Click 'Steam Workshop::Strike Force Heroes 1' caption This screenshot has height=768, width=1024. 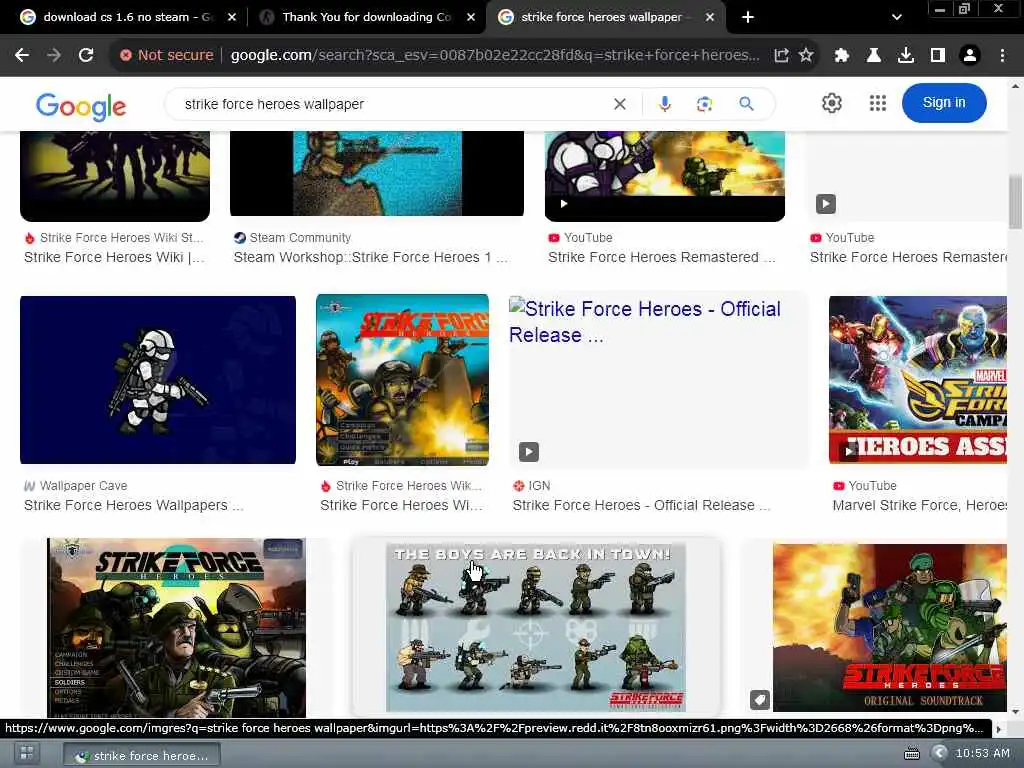coord(370,257)
